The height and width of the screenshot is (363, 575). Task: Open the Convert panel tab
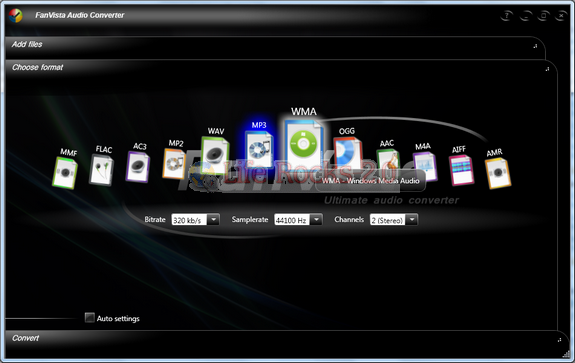[x=25, y=338]
